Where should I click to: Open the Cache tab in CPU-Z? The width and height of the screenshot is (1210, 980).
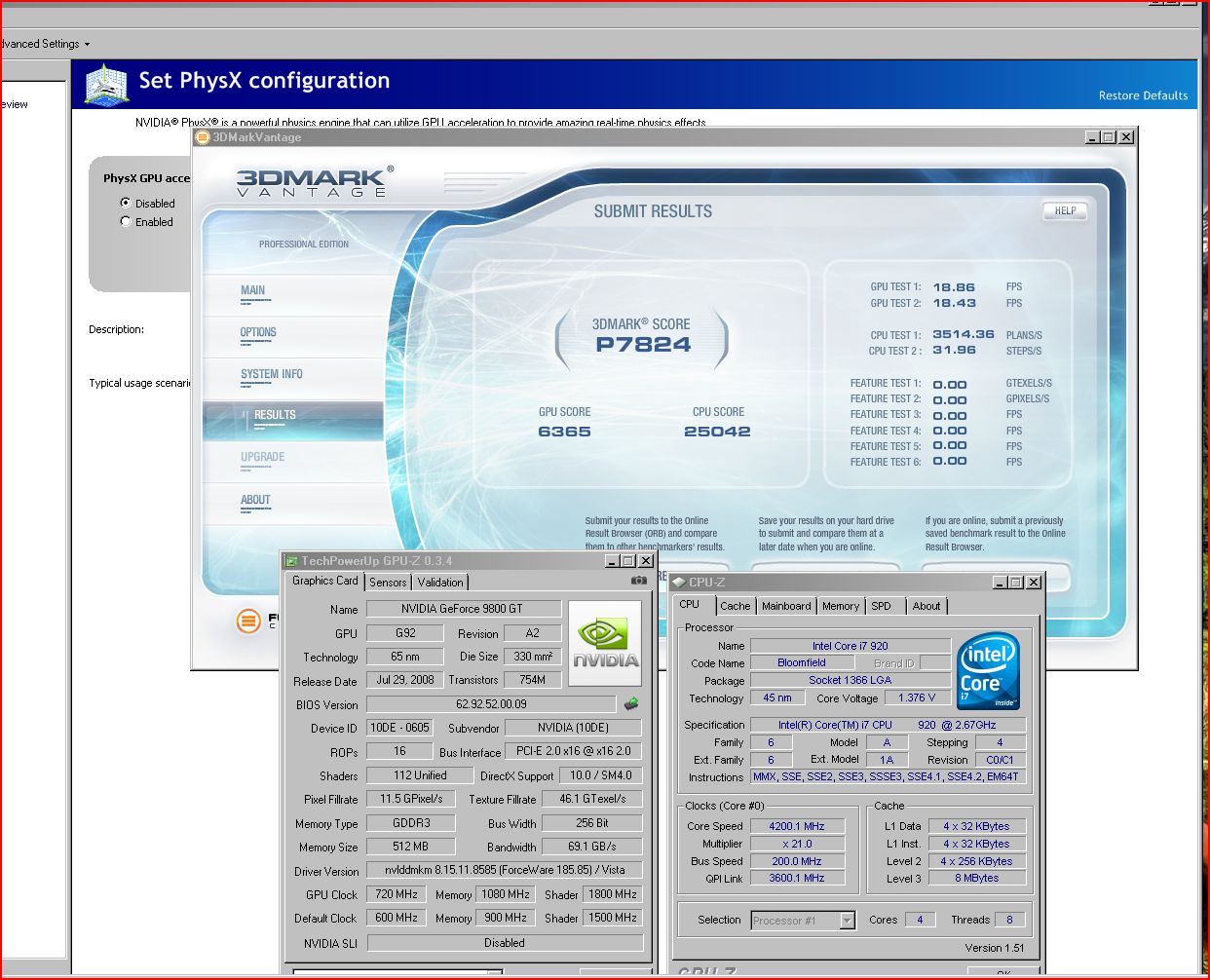point(736,606)
